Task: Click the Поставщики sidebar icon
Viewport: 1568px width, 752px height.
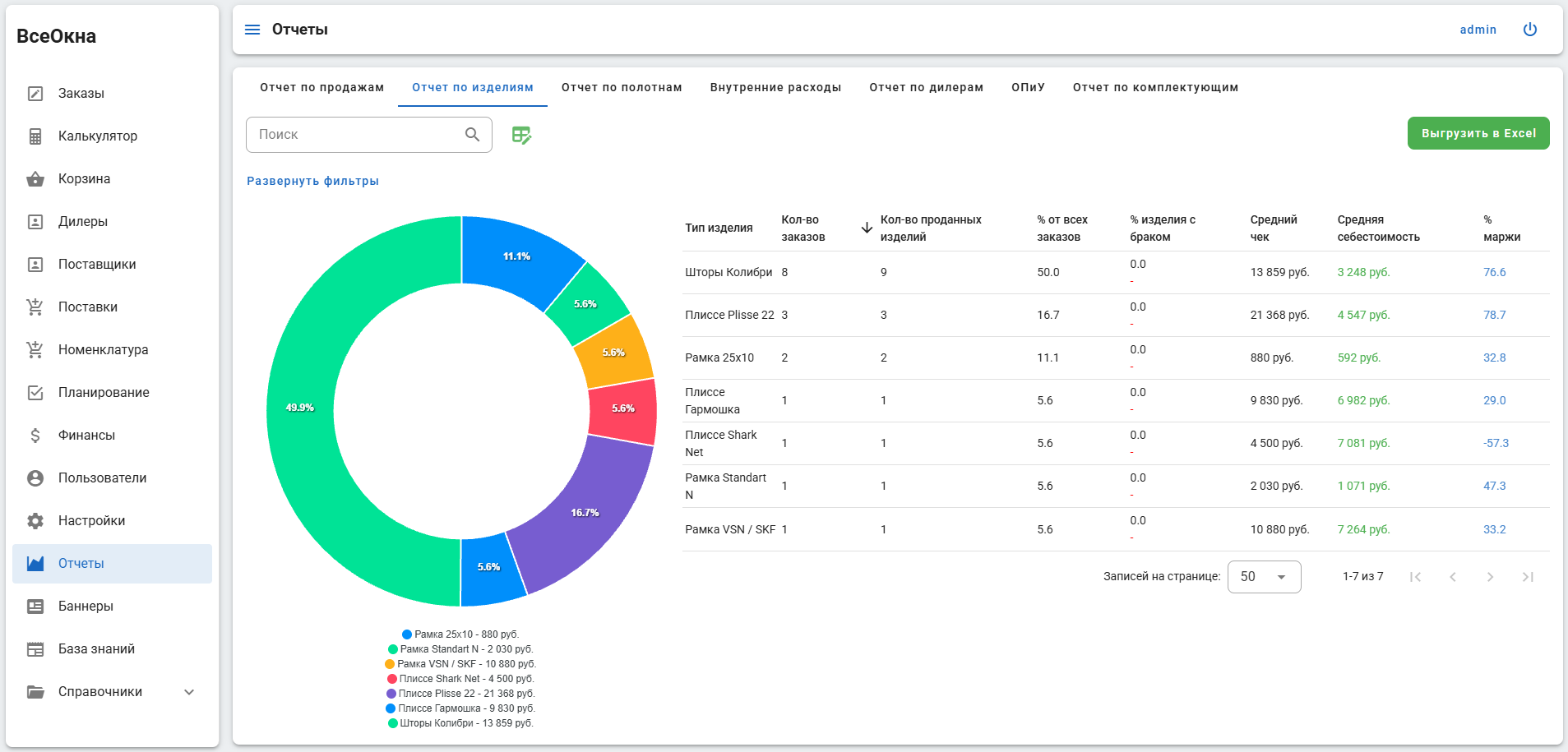Action: tap(35, 265)
